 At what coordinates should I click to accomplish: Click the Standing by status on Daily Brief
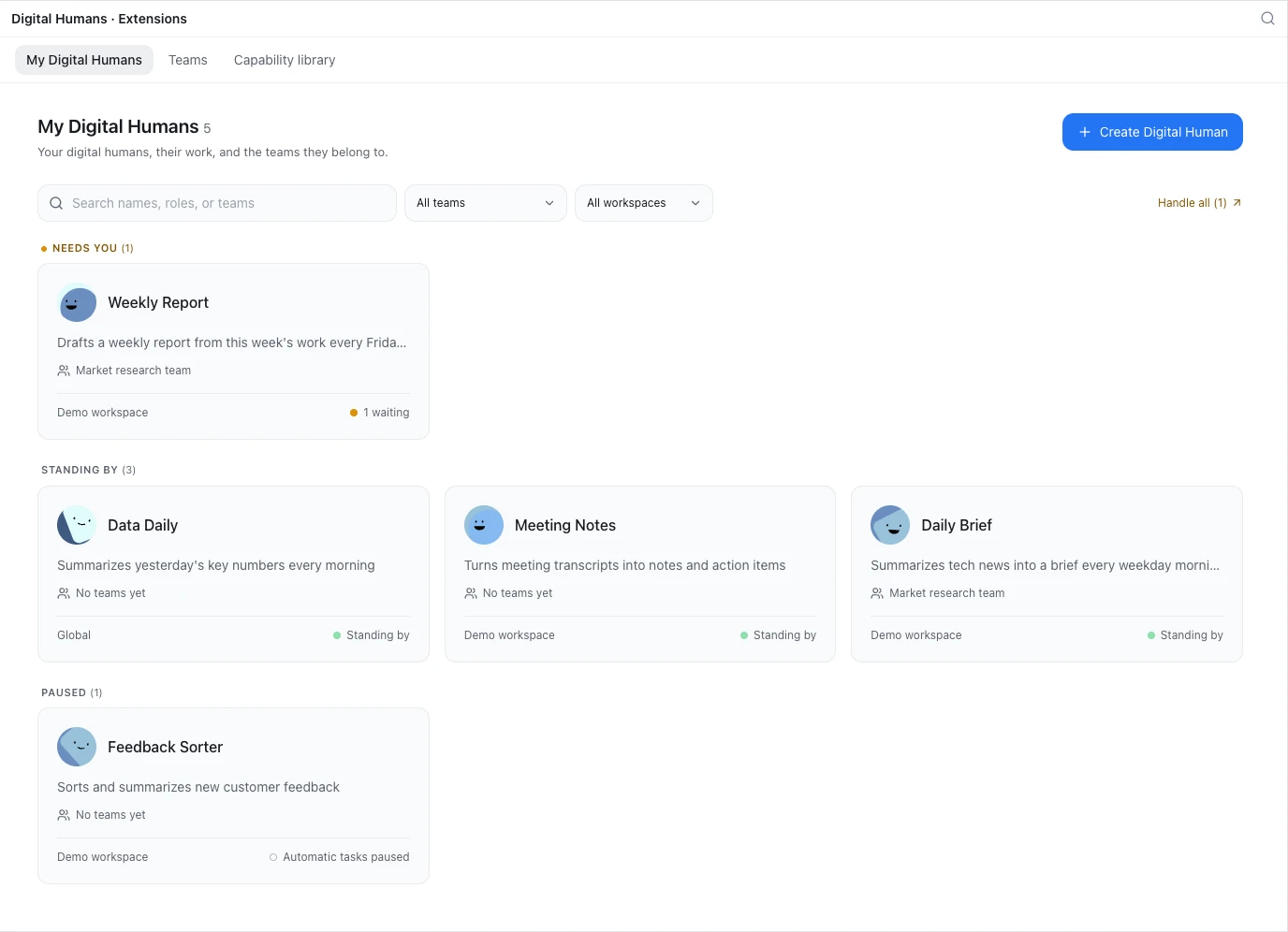click(1185, 635)
